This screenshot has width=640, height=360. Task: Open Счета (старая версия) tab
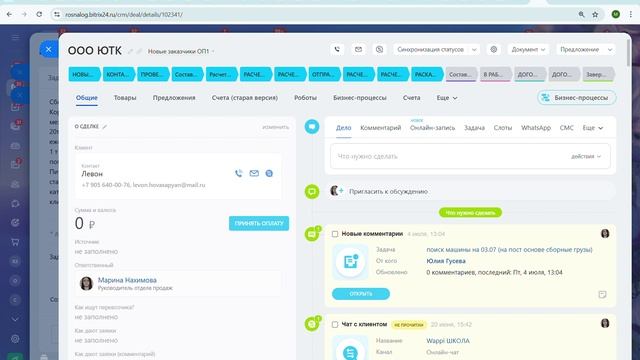tap(245, 98)
